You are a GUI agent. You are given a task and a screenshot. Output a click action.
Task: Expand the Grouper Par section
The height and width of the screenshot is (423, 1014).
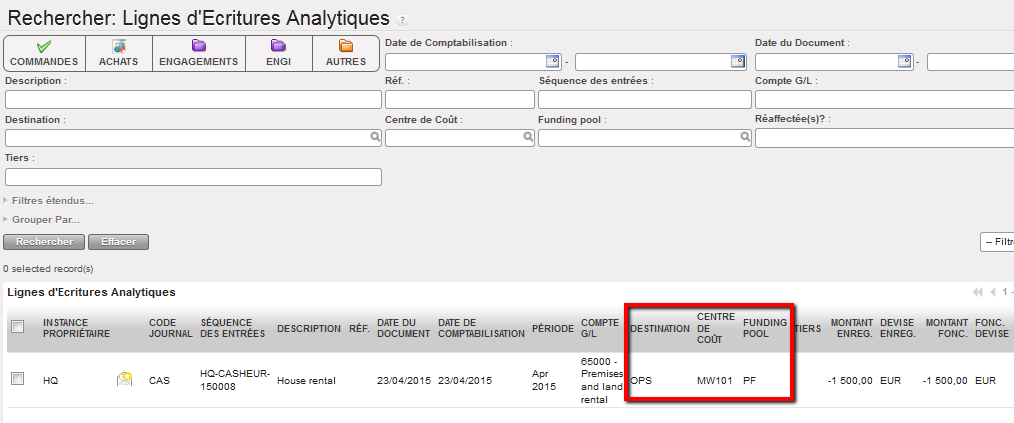pyautogui.click(x=45, y=219)
